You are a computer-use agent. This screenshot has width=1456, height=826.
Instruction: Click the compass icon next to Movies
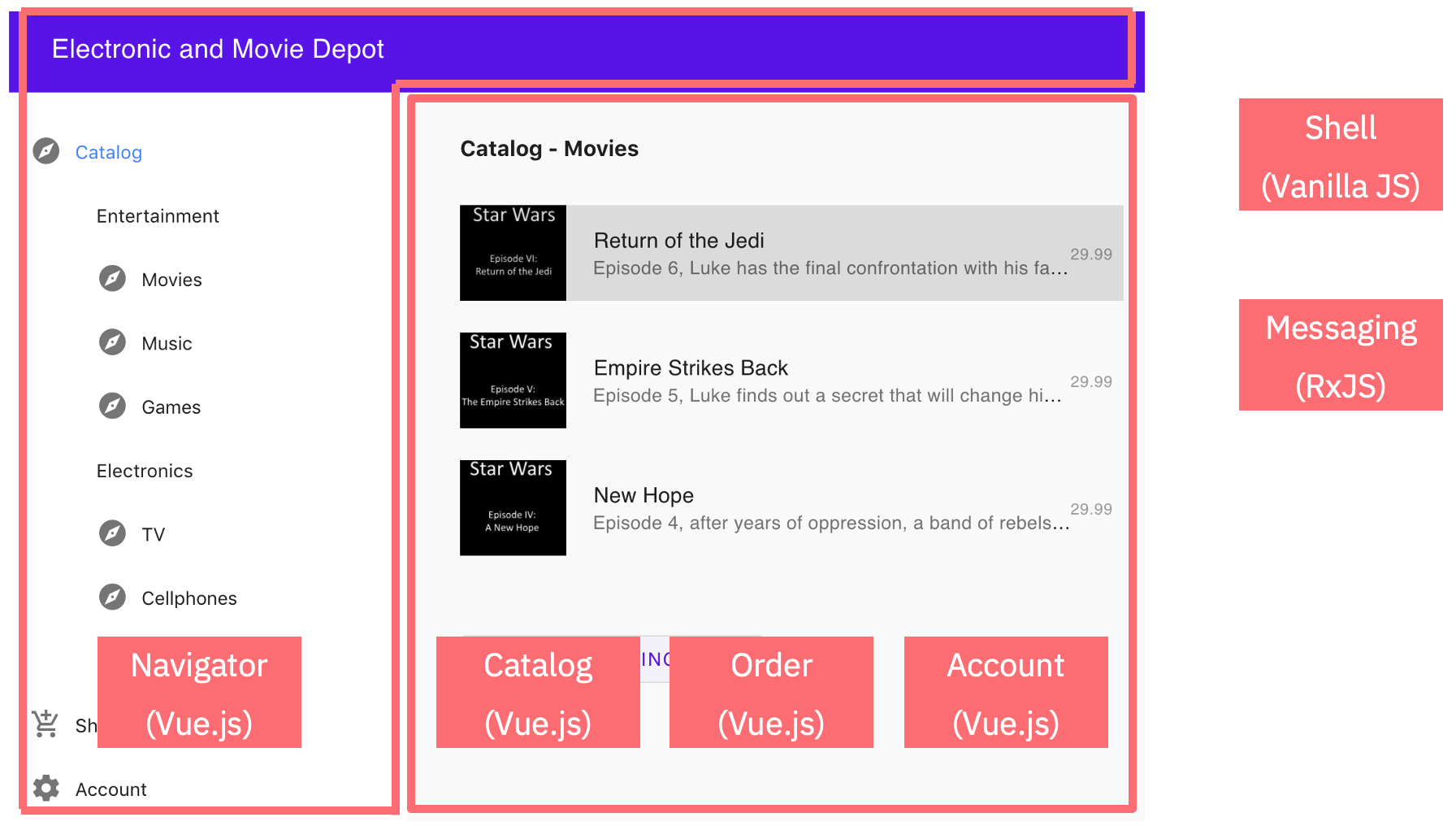point(112,279)
